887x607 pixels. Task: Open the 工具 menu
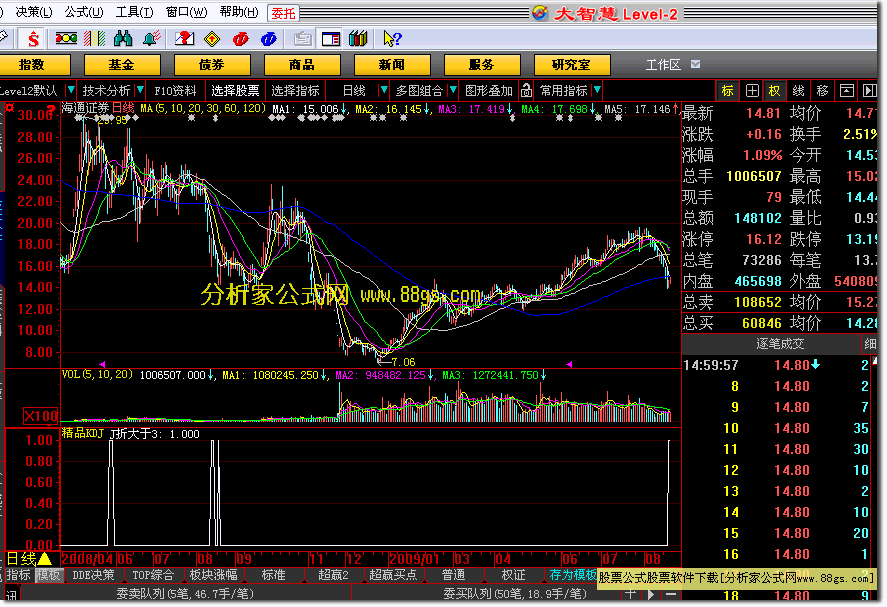134,12
